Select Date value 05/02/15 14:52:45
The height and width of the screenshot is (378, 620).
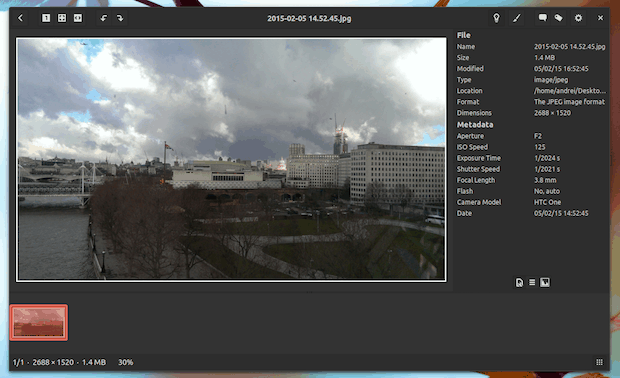[561, 214]
